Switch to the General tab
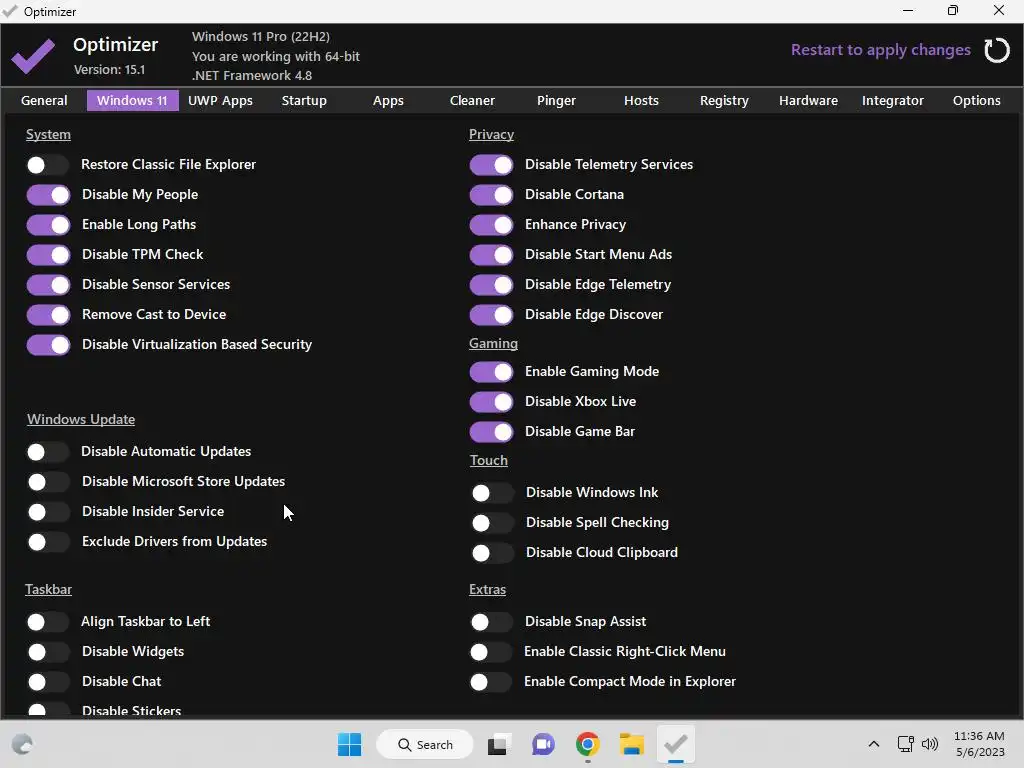 [44, 101]
